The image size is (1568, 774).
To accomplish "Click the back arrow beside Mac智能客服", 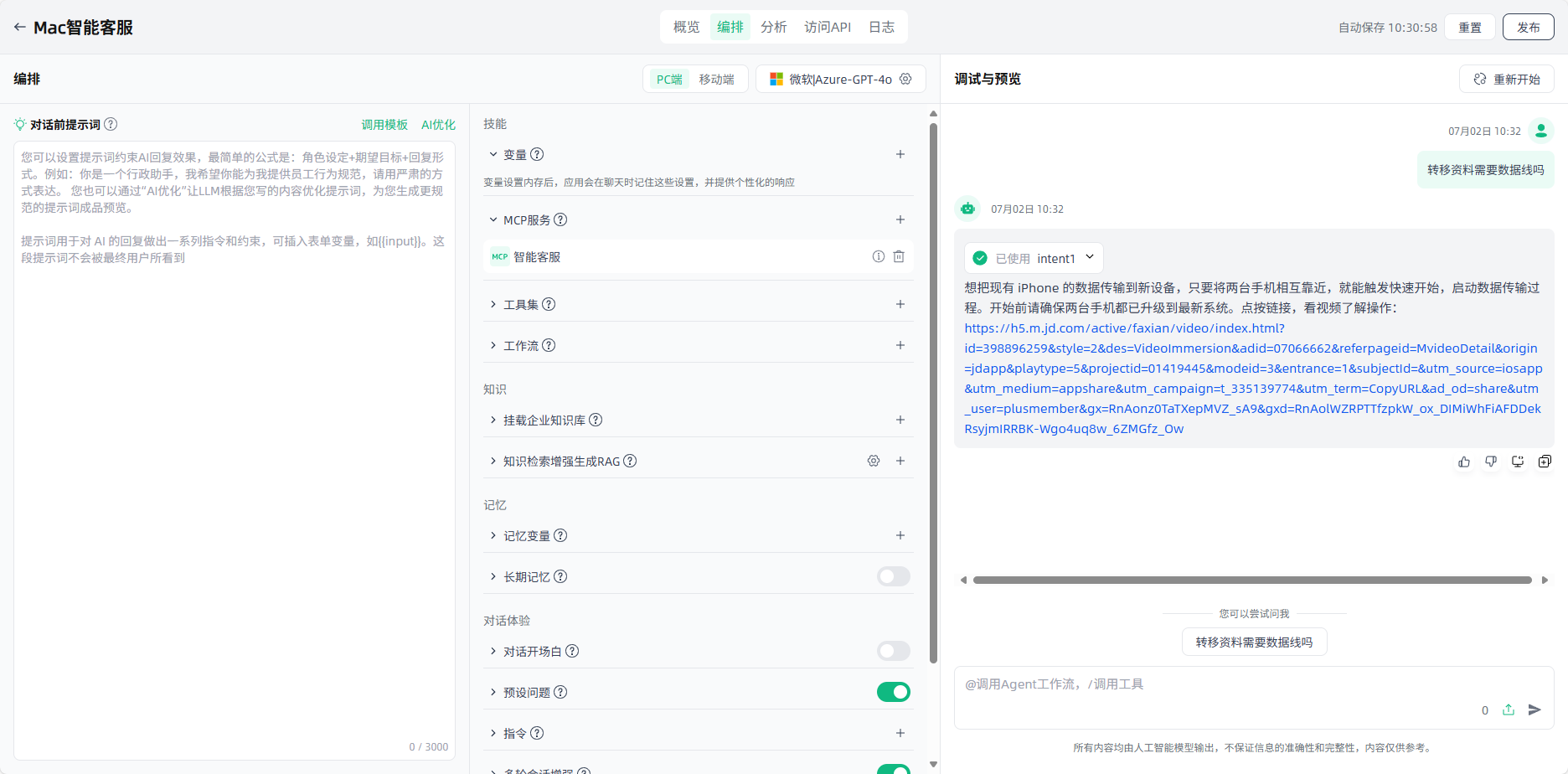I will click(19, 28).
